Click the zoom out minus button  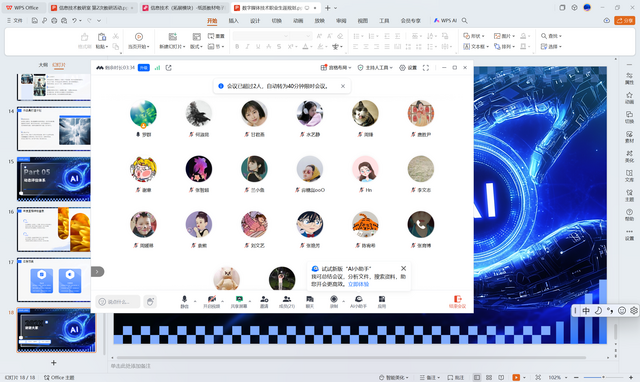576,378
